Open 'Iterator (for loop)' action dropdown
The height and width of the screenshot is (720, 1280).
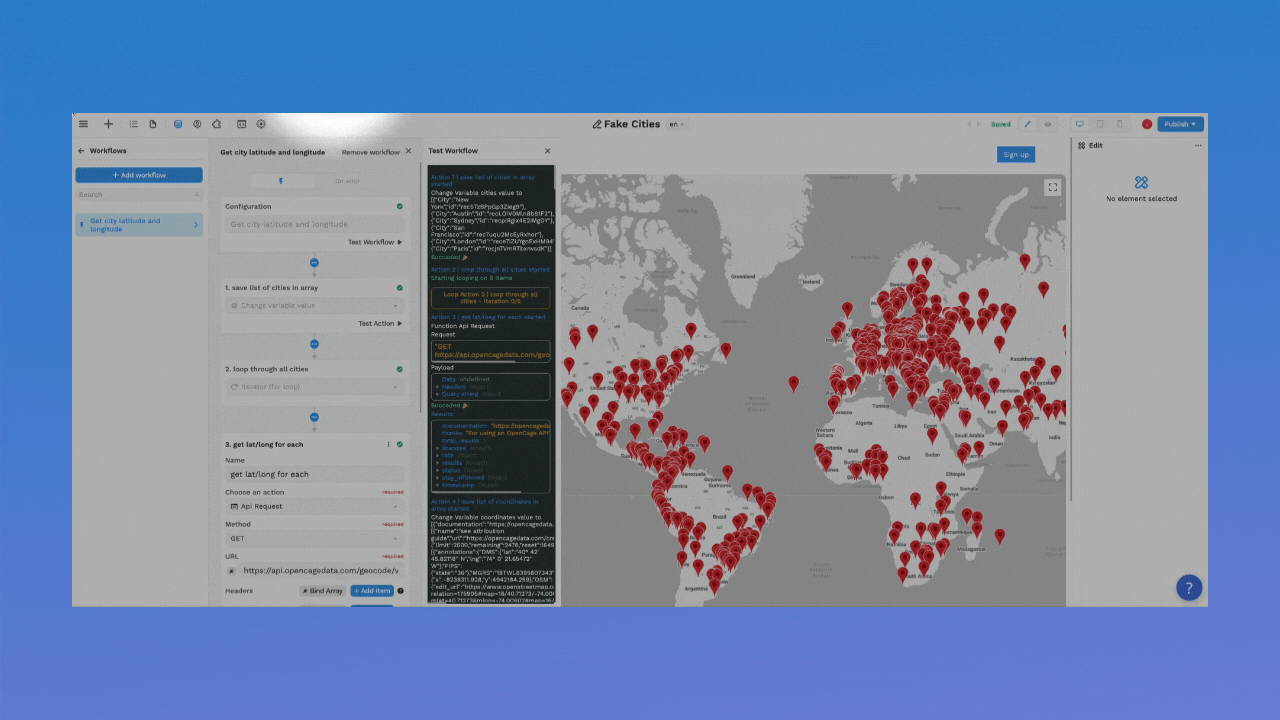[x=315, y=387]
